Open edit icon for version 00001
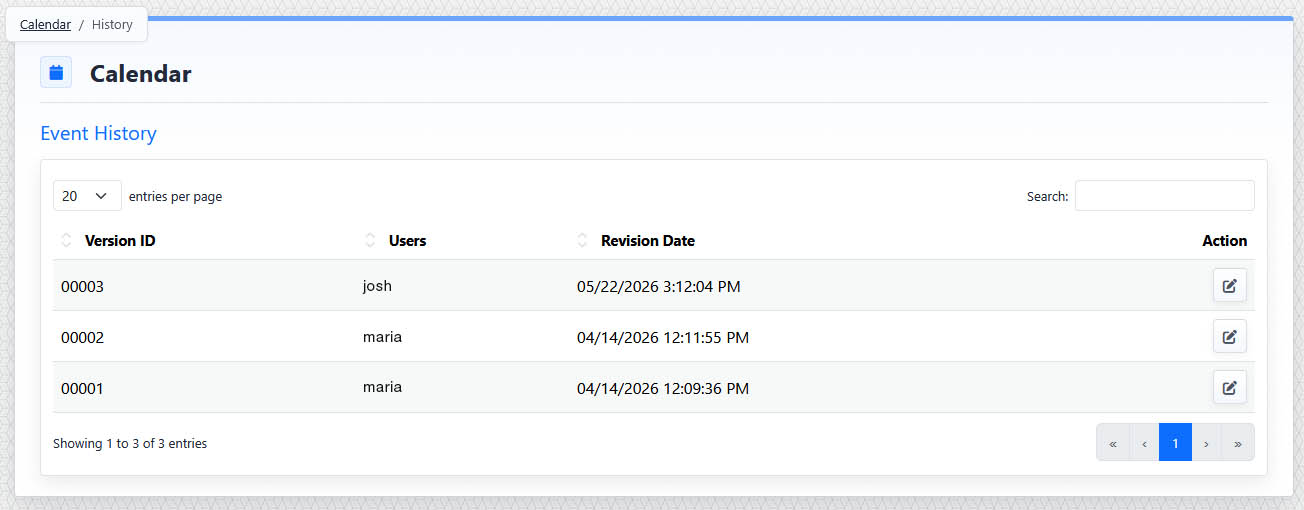The width and height of the screenshot is (1304, 510). click(x=1229, y=387)
